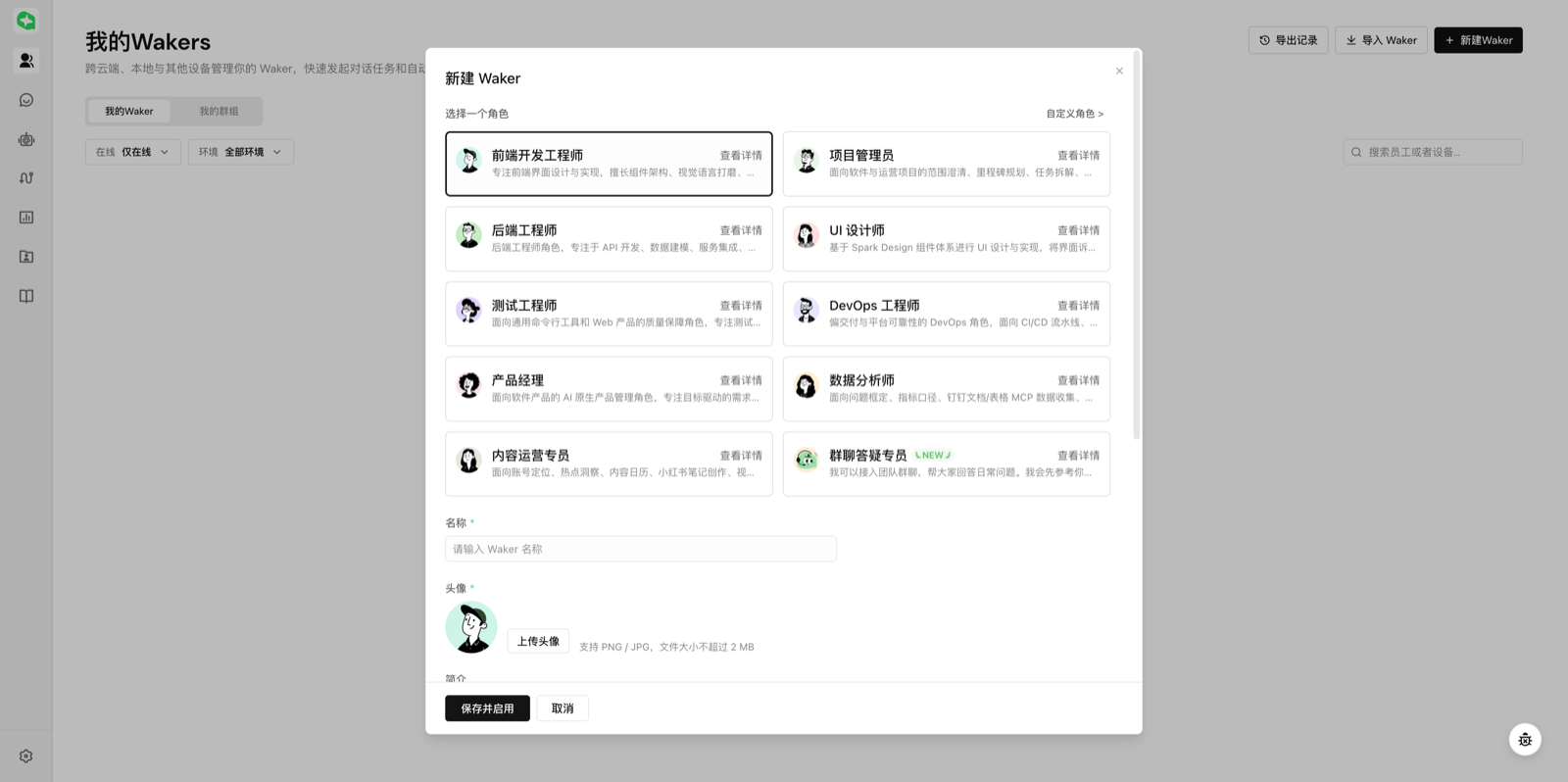Expand 自定义角色 option
Image resolution: width=1568 pixels, height=782 pixels.
1075,114
